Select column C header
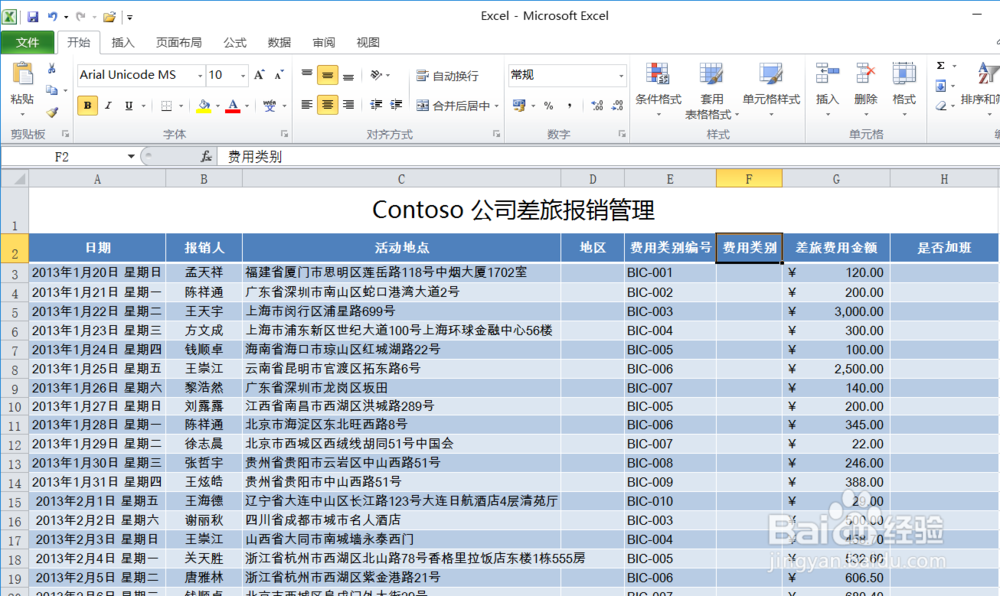This screenshot has width=1000, height=596. [x=401, y=179]
